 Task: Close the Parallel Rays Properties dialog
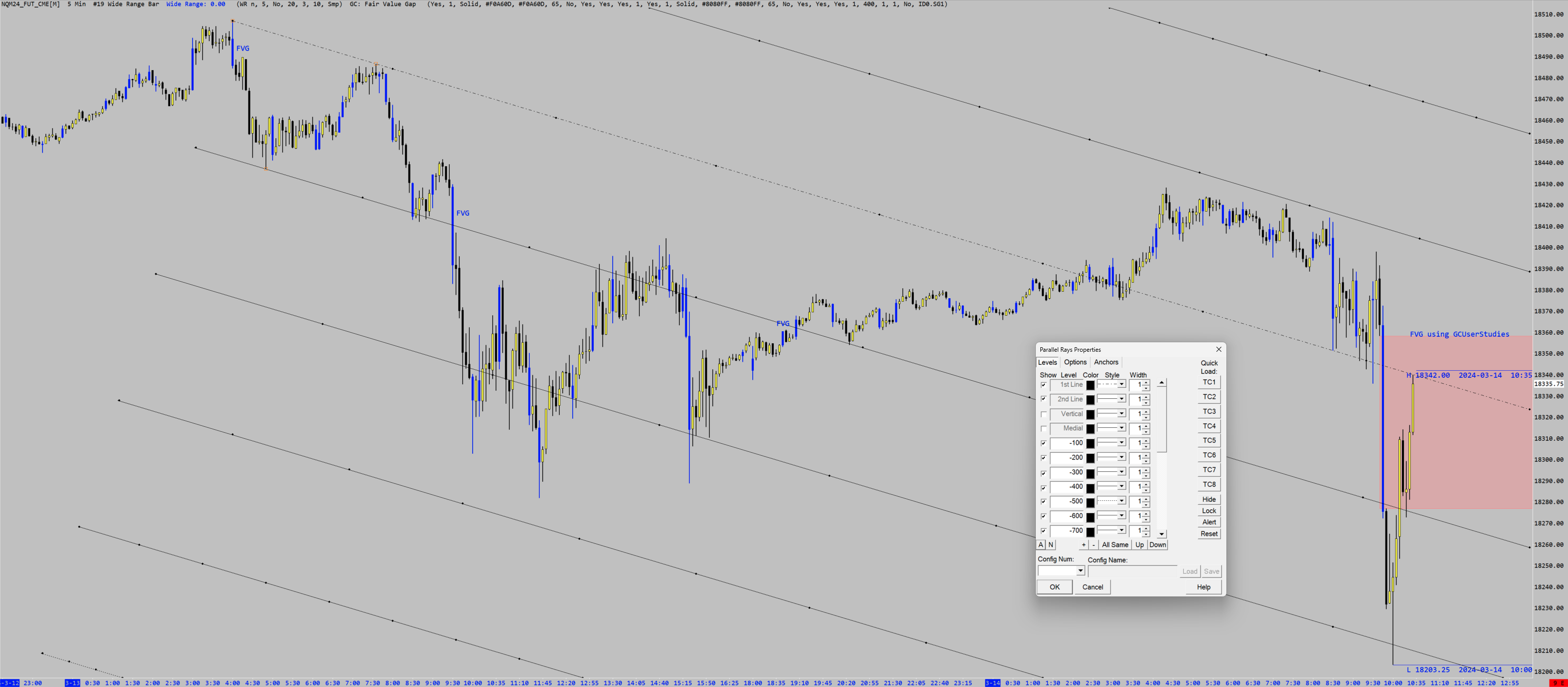coord(1218,349)
